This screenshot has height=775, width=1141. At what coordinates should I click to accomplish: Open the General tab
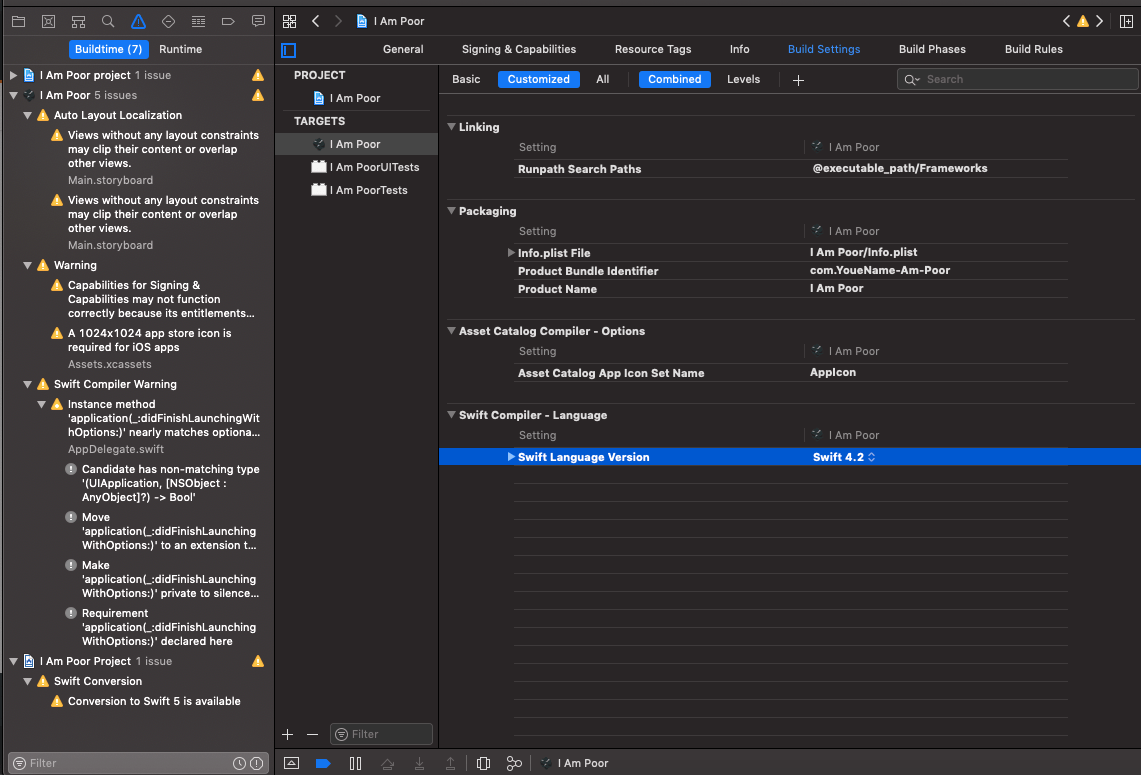coord(403,49)
